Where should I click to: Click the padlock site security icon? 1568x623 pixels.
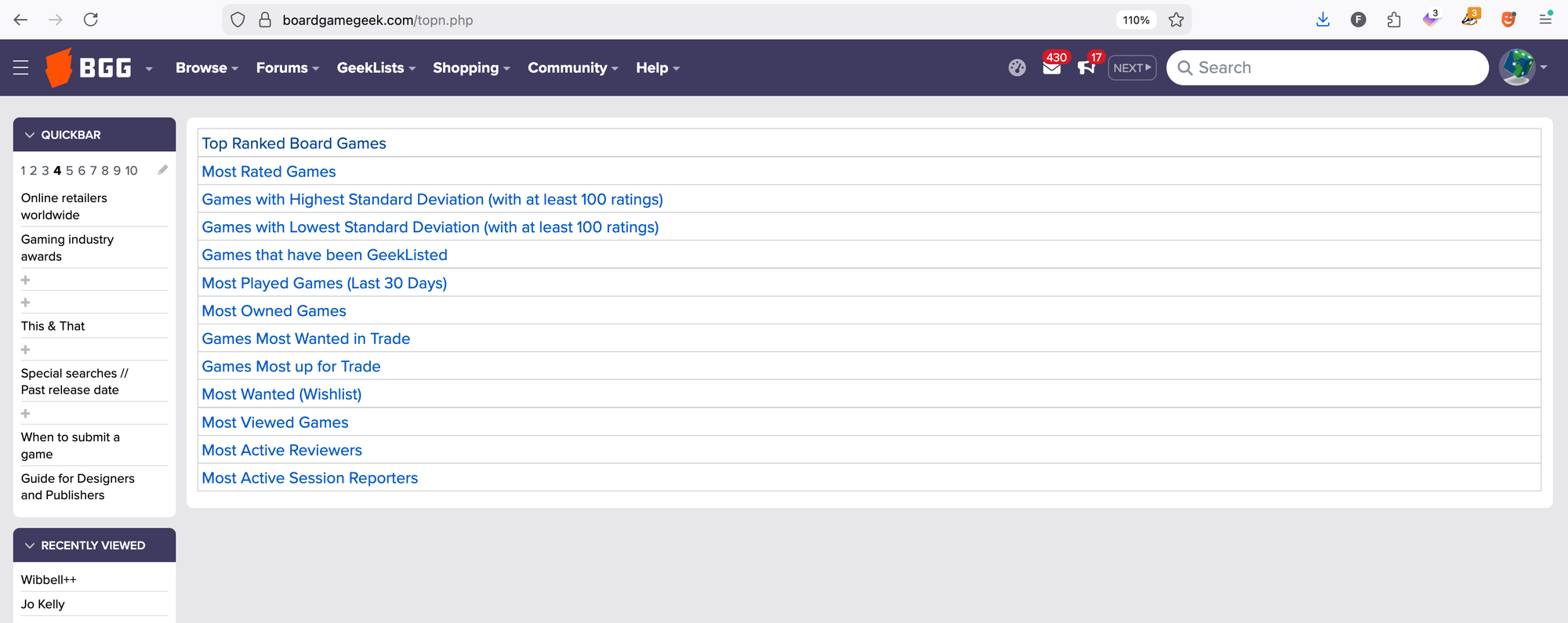pyautogui.click(x=265, y=20)
